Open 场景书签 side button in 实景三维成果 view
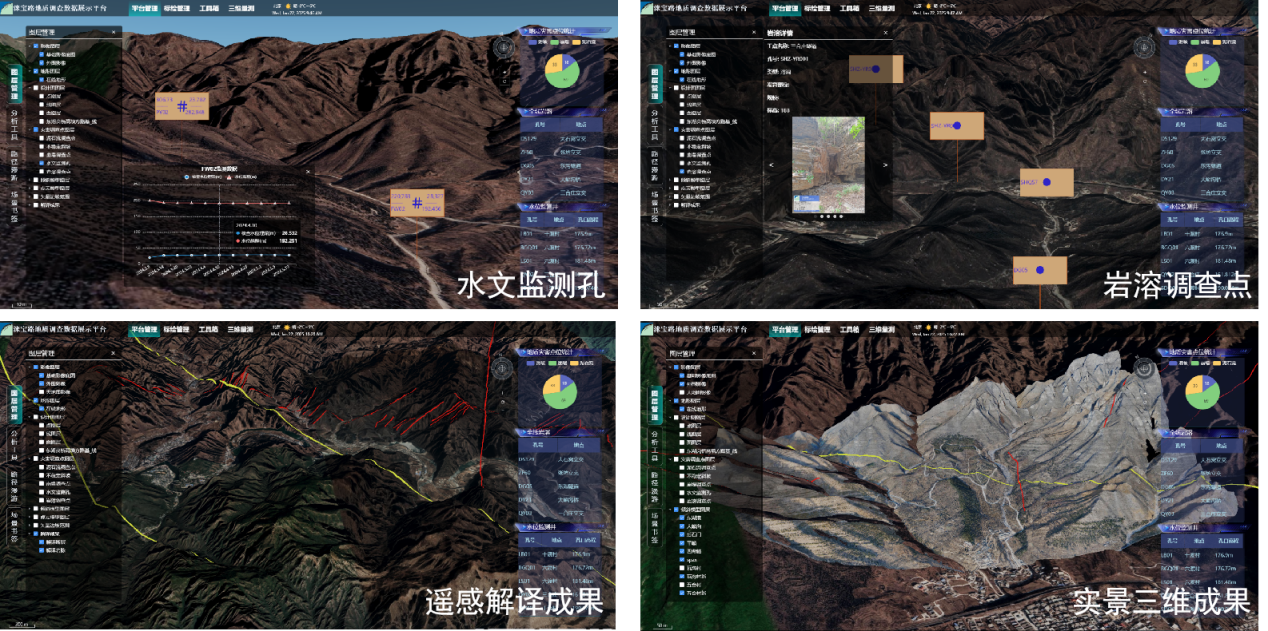This screenshot has width=1268, height=631. pyautogui.click(x=656, y=526)
